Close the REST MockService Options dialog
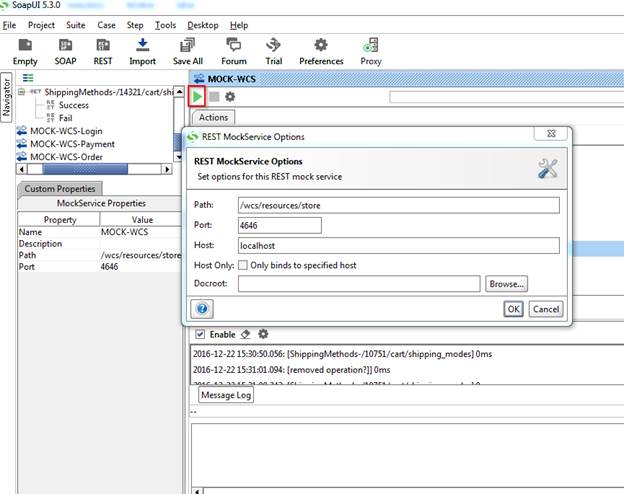 tap(551, 133)
